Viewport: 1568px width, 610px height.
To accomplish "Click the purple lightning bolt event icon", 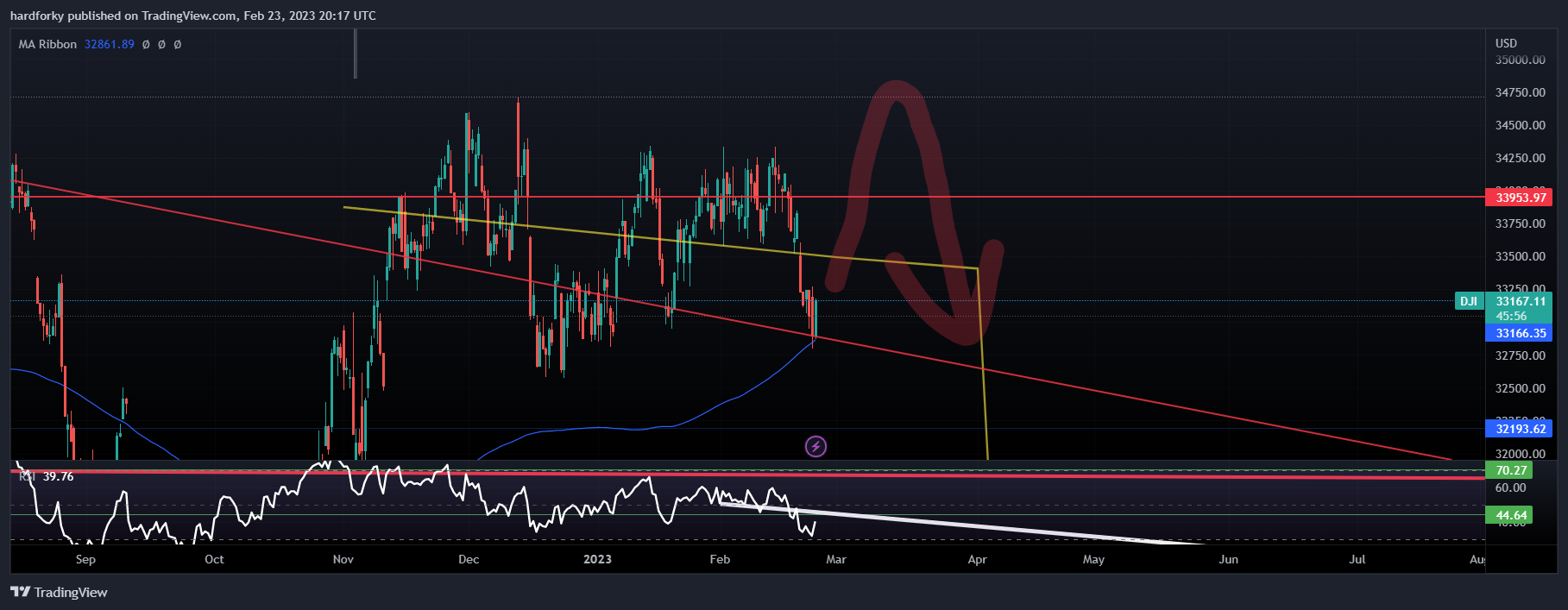I will pyautogui.click(x=815, y=446).
